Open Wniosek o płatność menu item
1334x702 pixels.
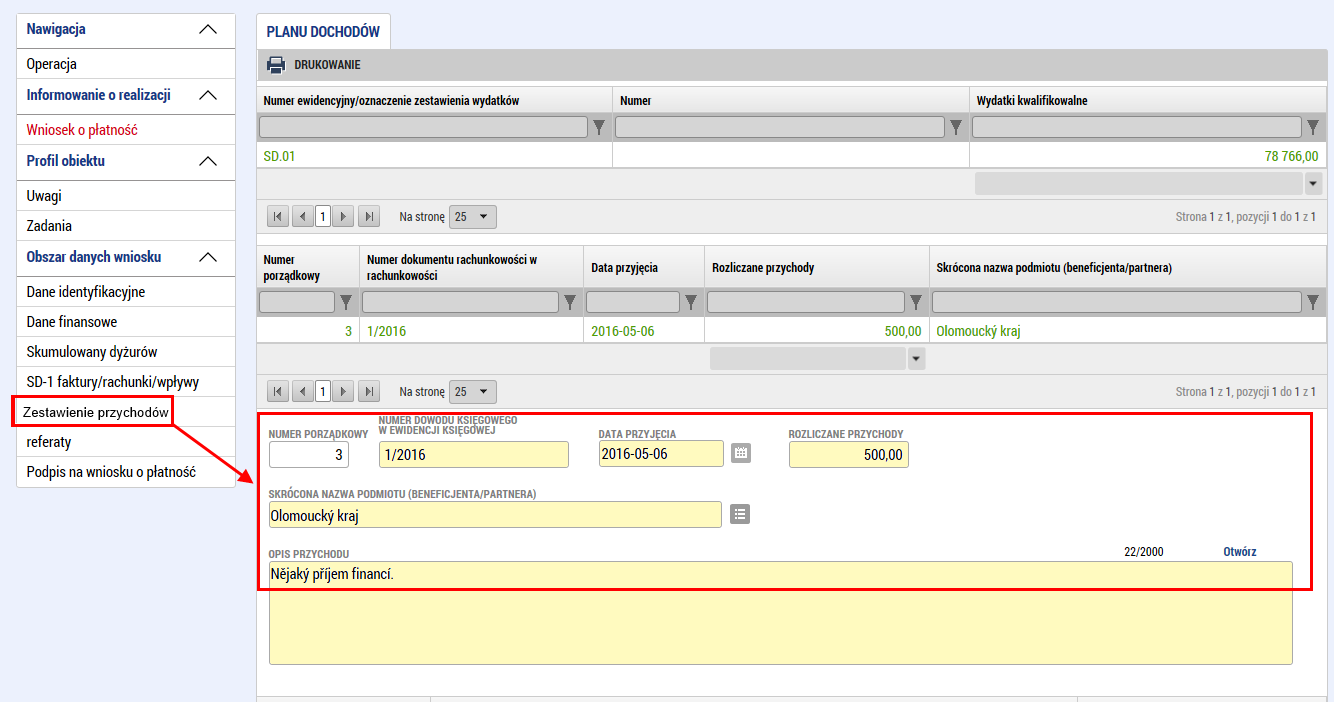click(126, 130)
